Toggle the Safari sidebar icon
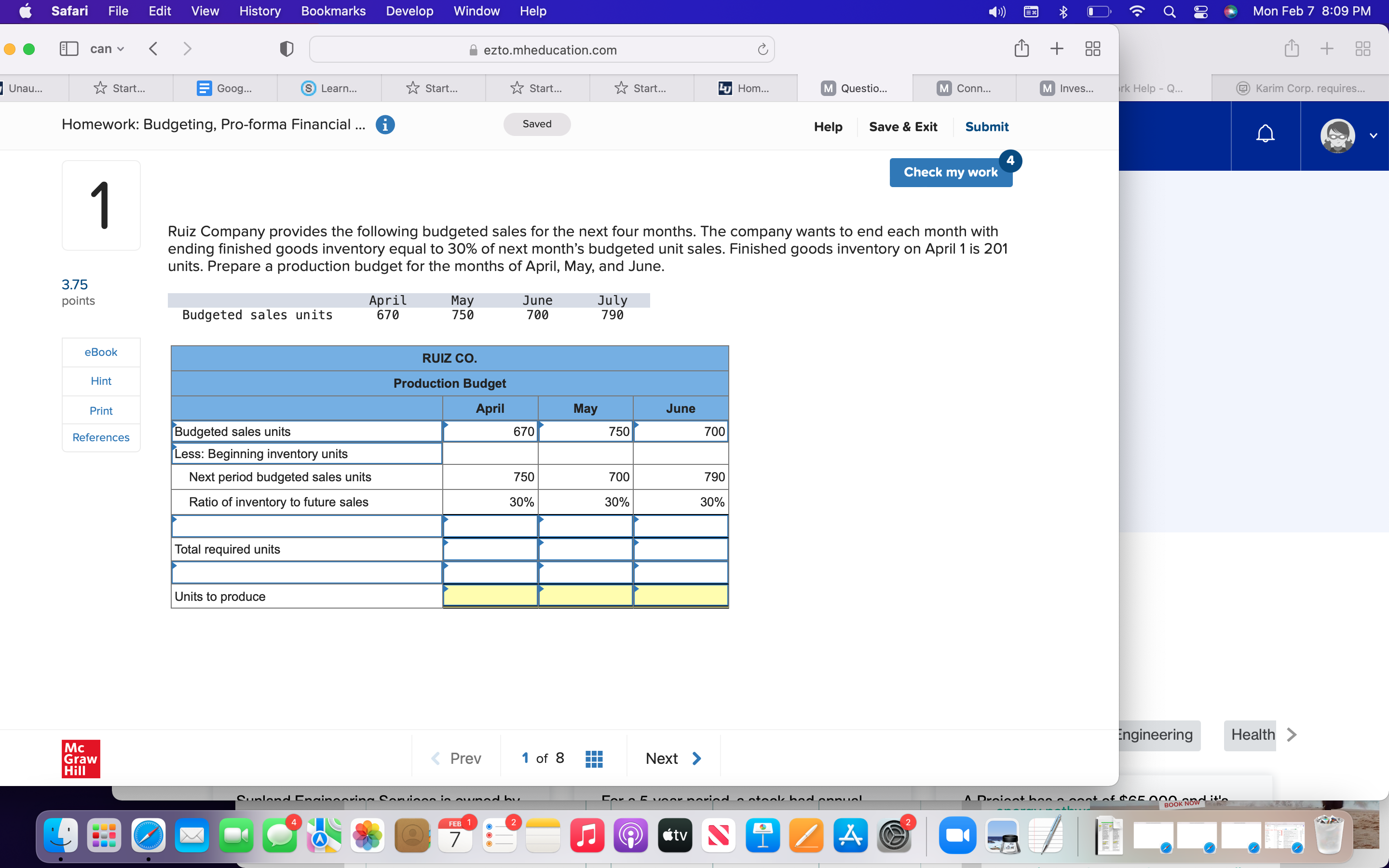Image resolution: width=1389 pixels, height=868 pixels. (x=68, y=48)
